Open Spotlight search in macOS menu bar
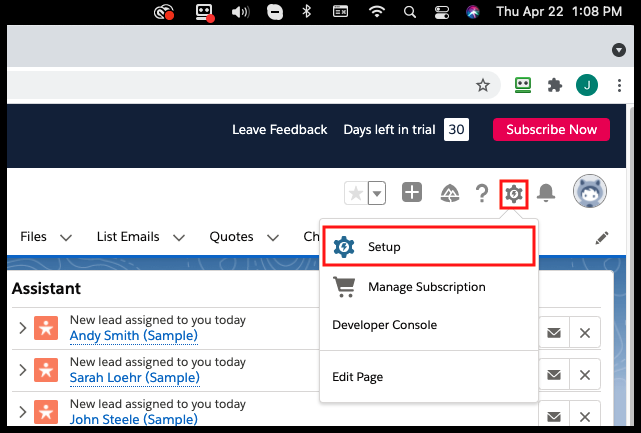 click(x=411, y=12)
